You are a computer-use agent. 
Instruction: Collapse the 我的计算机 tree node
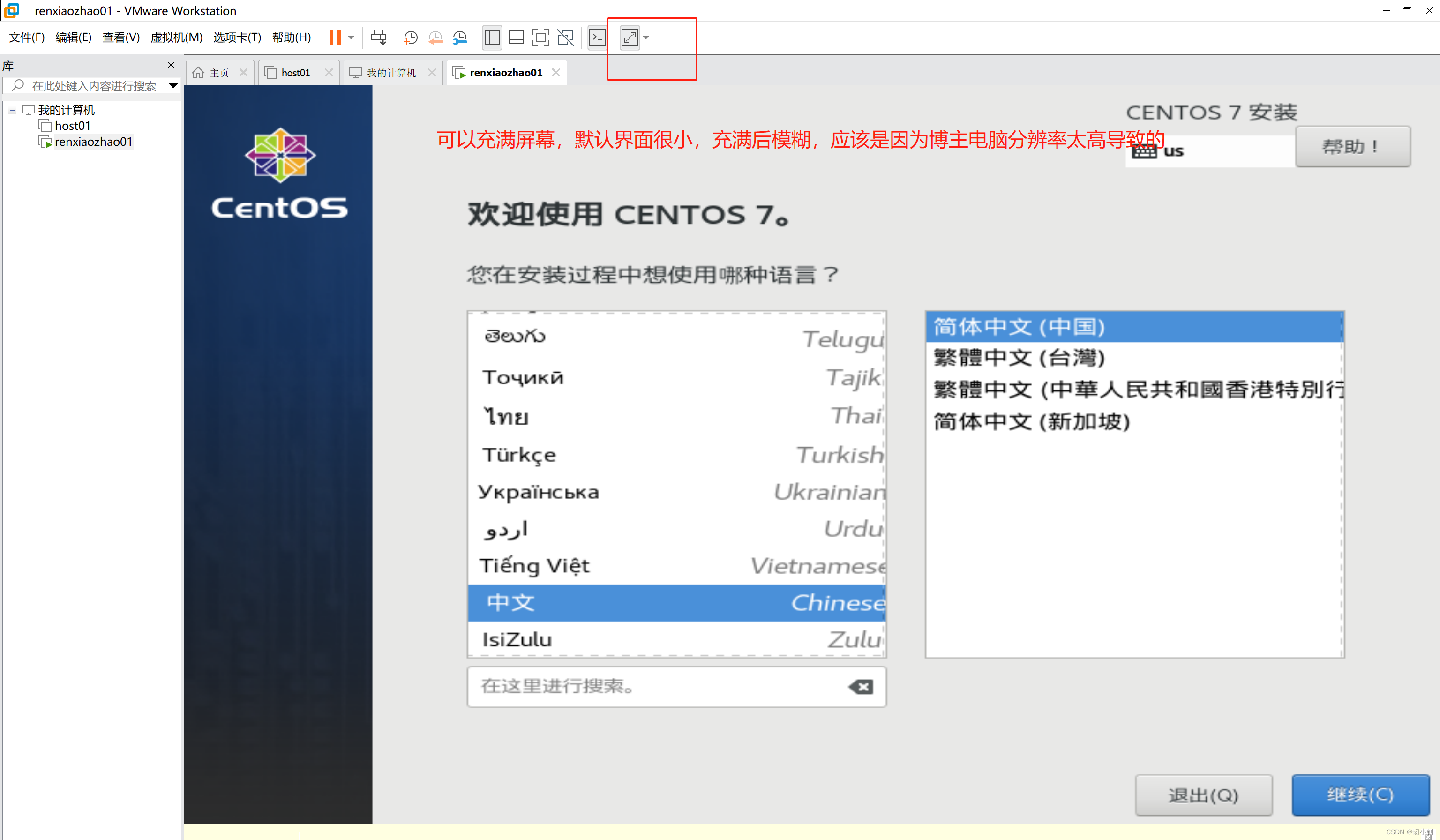(12, 110)
